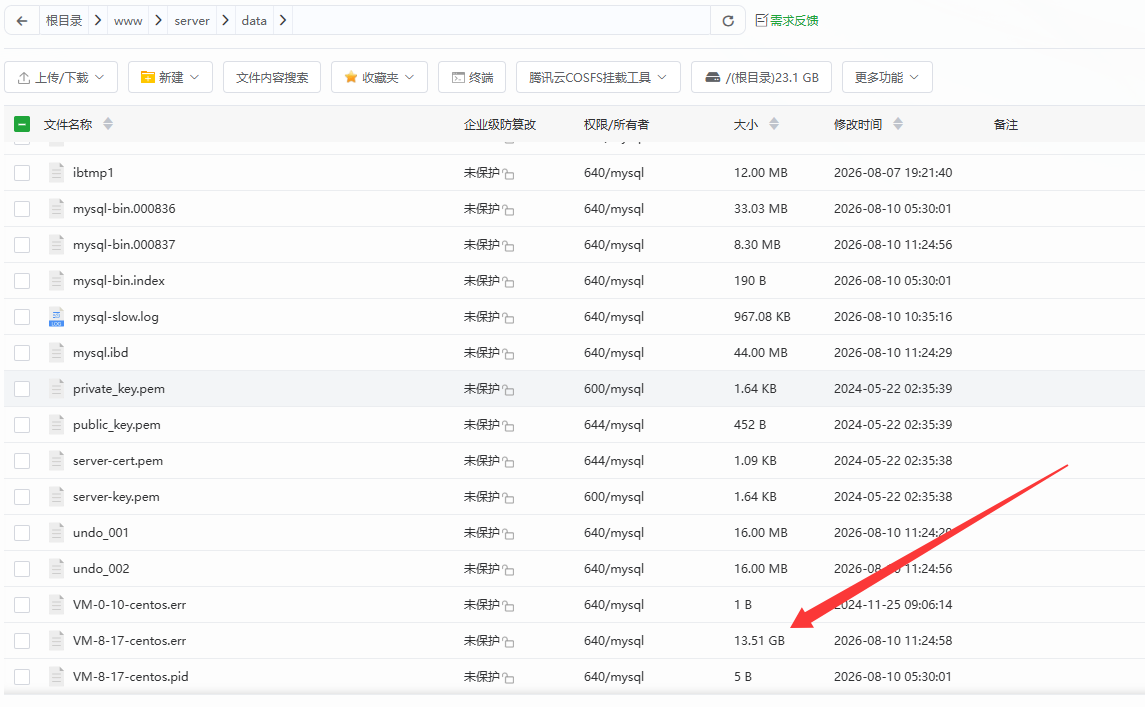1145x707 pixels.
Task: Click the 企业级防篡改 column header
Action: click(500, 124)
